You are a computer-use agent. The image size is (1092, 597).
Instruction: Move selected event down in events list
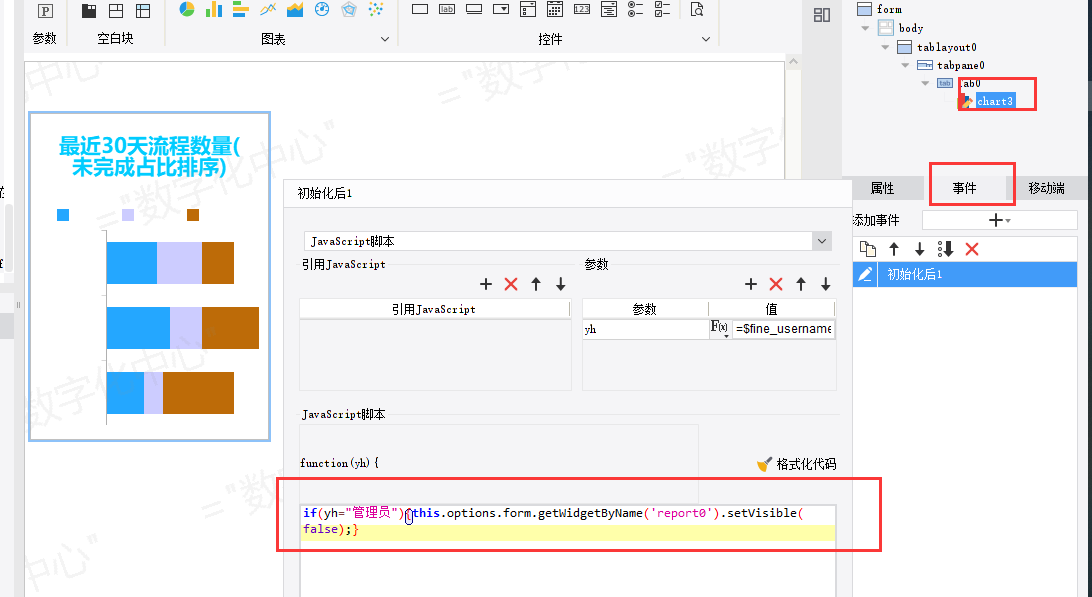(x=919, y=249)
